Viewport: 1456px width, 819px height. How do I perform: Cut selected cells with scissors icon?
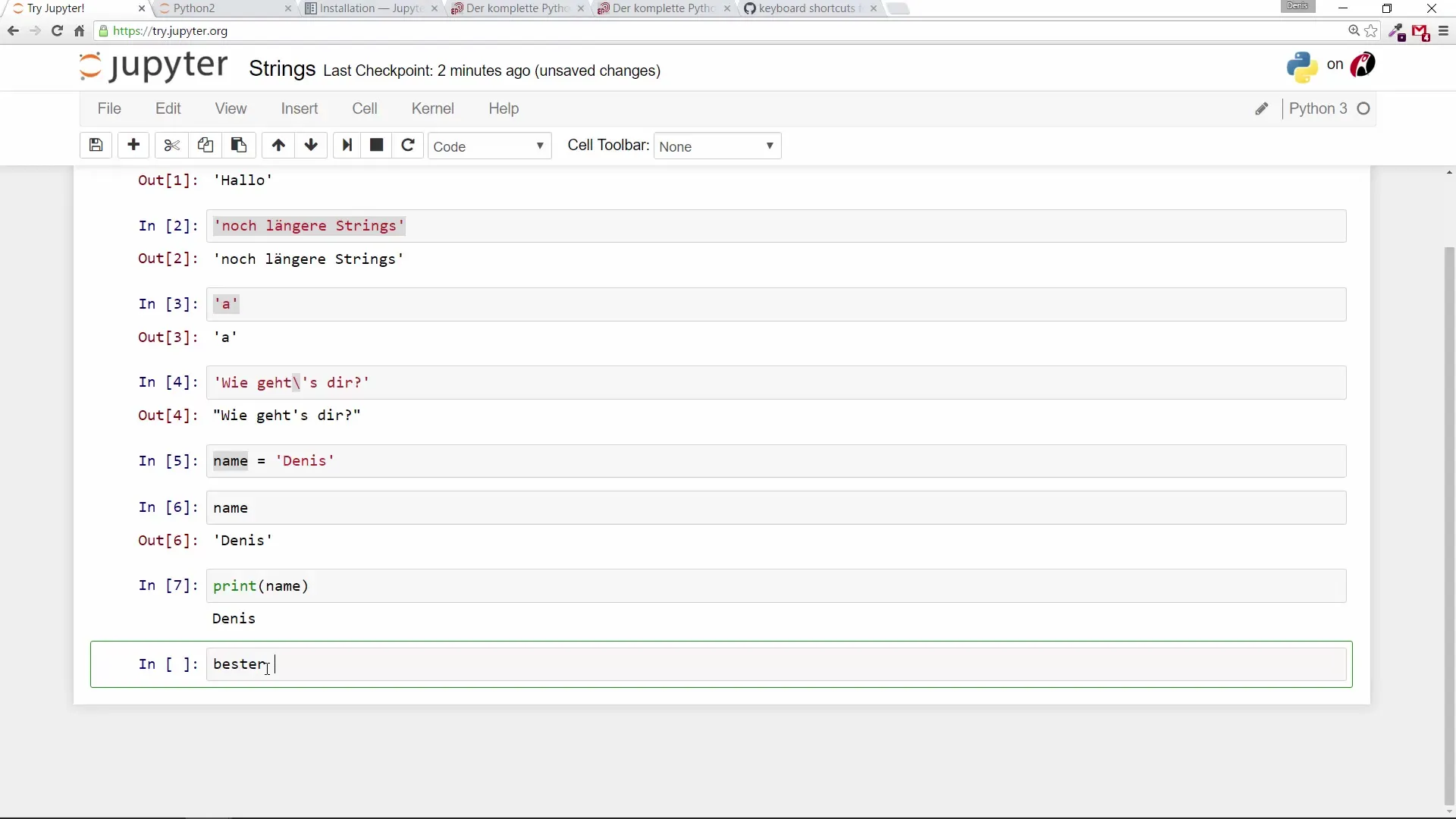click(x=171, y=145)
